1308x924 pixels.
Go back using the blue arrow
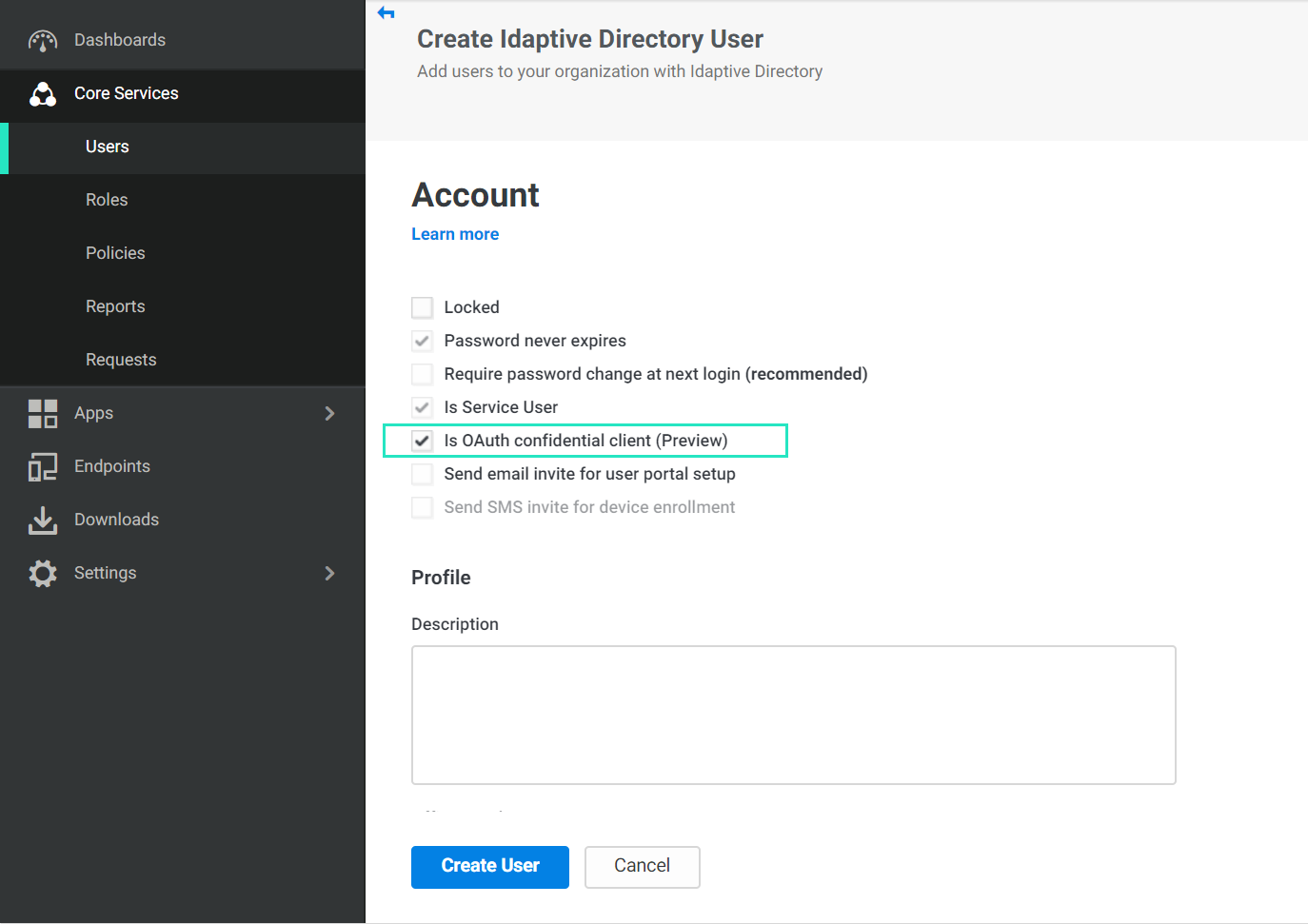pyautogui.click(x=386, y=12)
